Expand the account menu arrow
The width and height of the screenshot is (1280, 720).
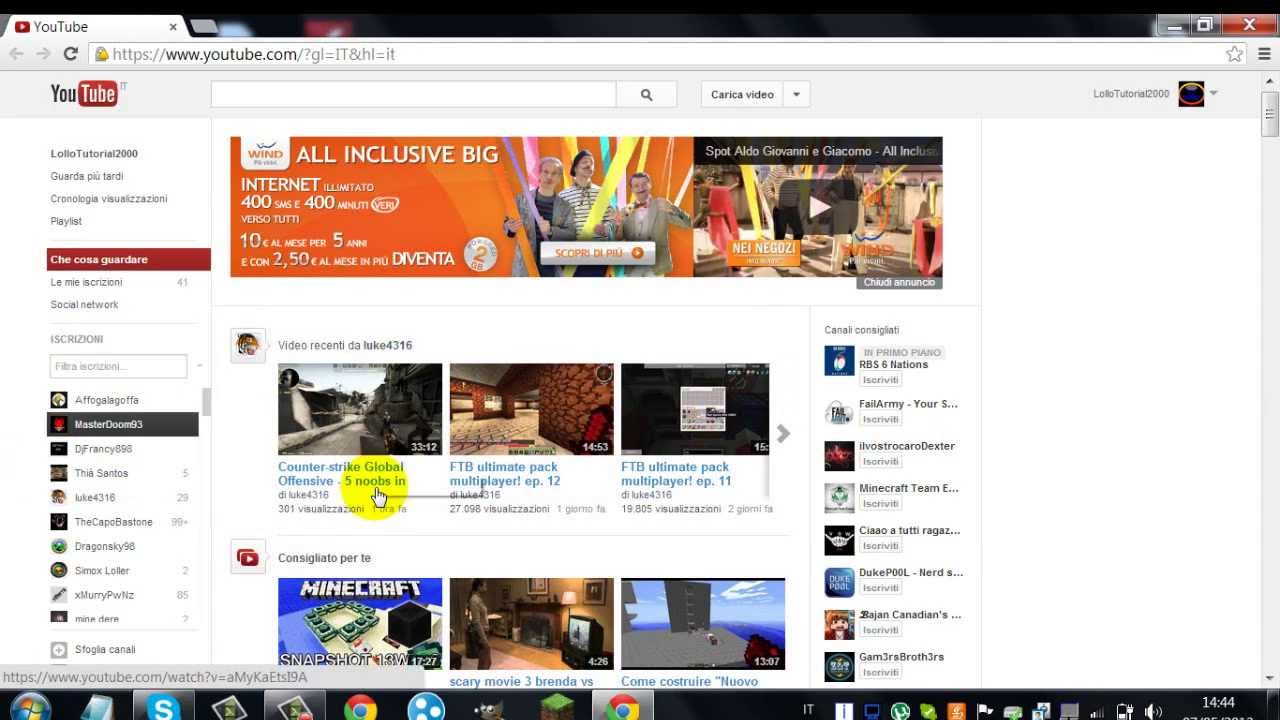click(x=1213, y=94)
